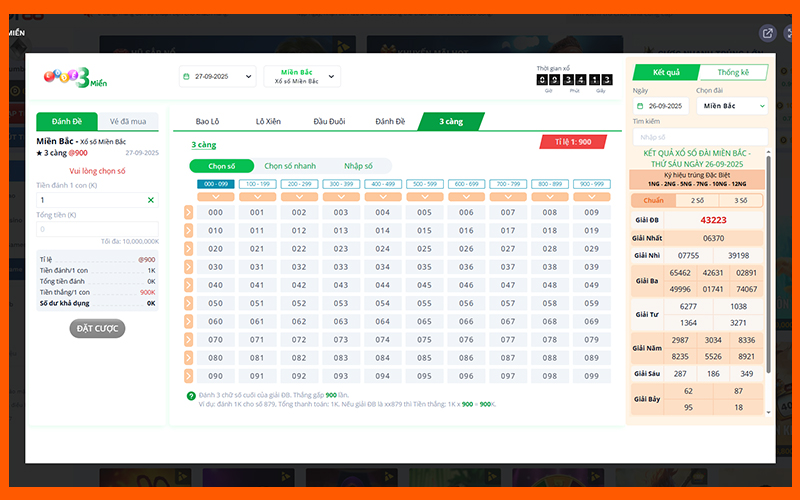Select range 700 - 799
The width and height of the screenshot is (800, 500).
click(x=508, y=184)
